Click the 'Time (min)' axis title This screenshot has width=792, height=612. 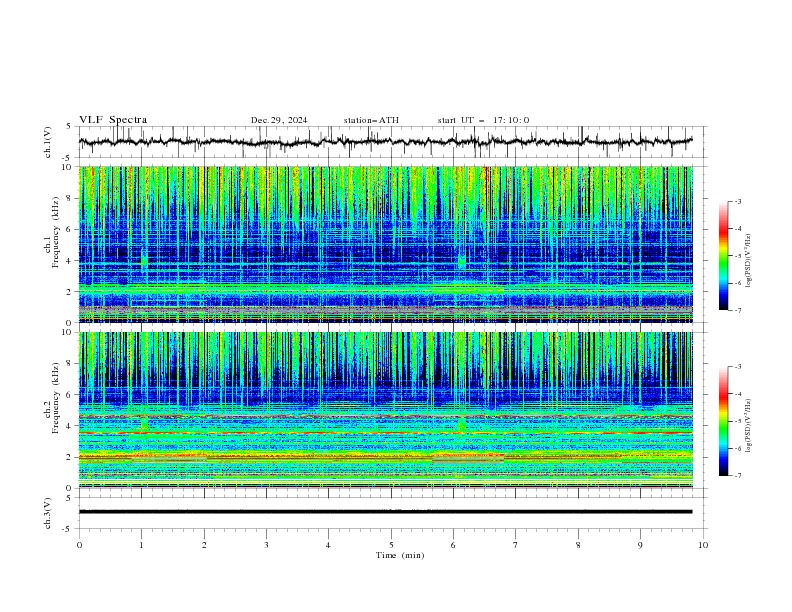pos(400,555)
